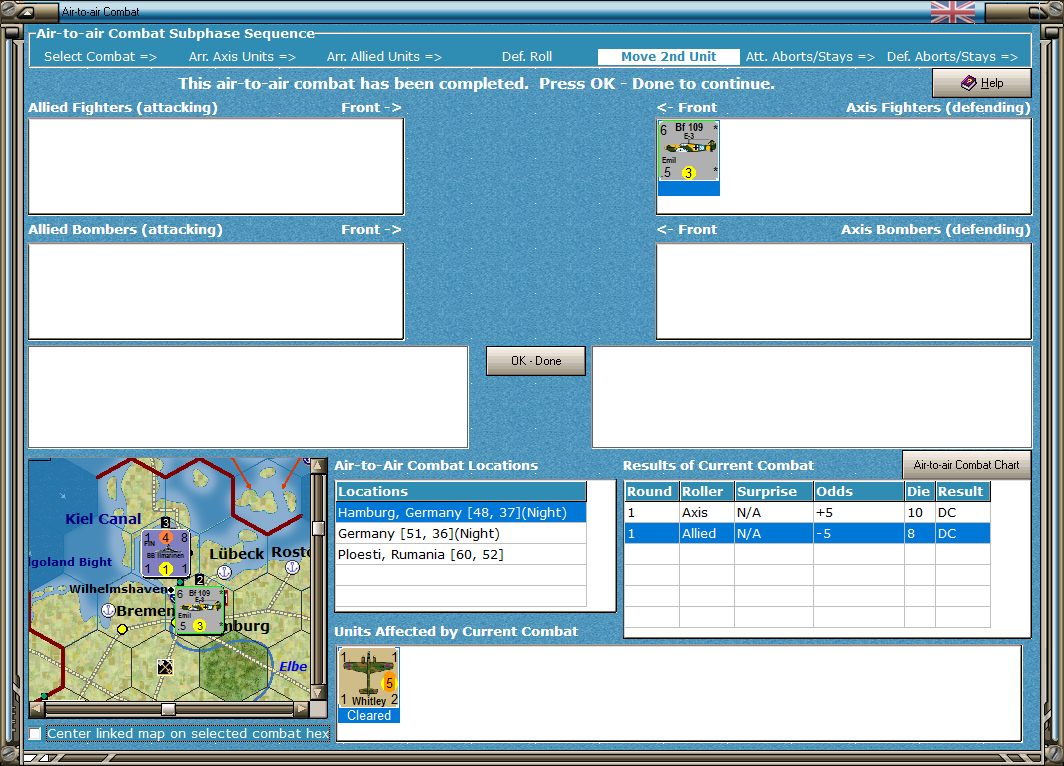1064x766 pixels.
Task: Click the map scroll down arrow
Action: [318, 693]
